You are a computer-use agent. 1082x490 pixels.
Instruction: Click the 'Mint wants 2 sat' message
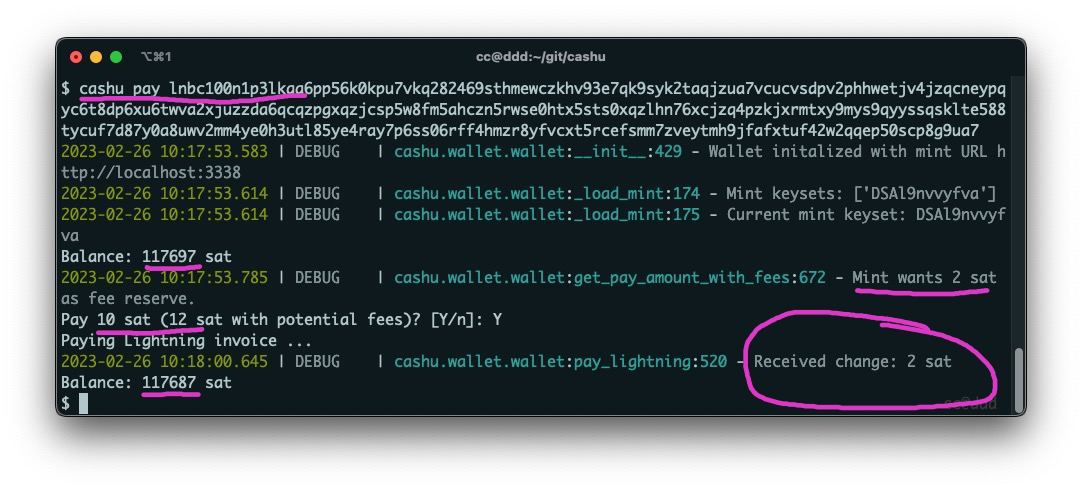click(925, 277)
